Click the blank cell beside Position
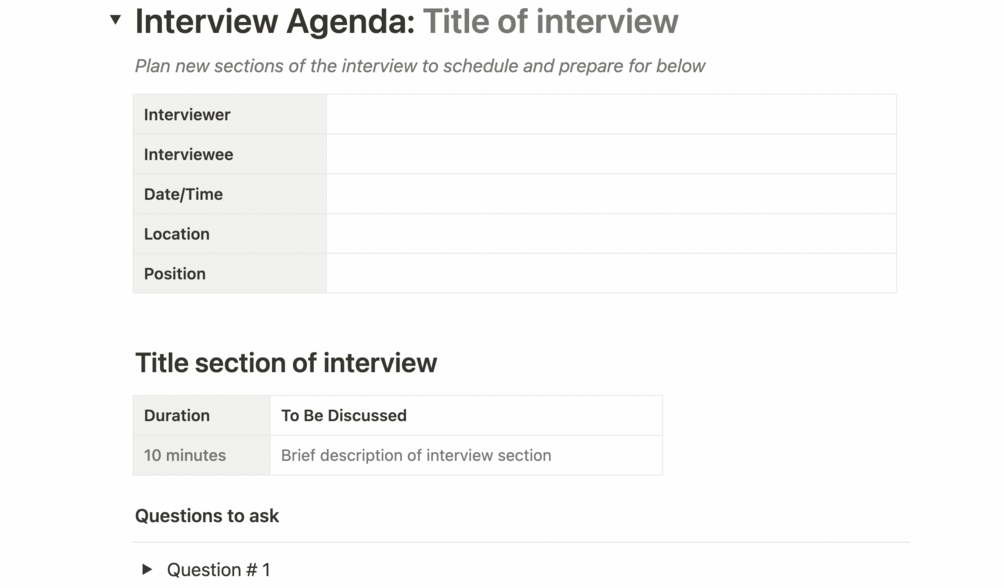This screenshot has height=588, width=1005. 610,274
